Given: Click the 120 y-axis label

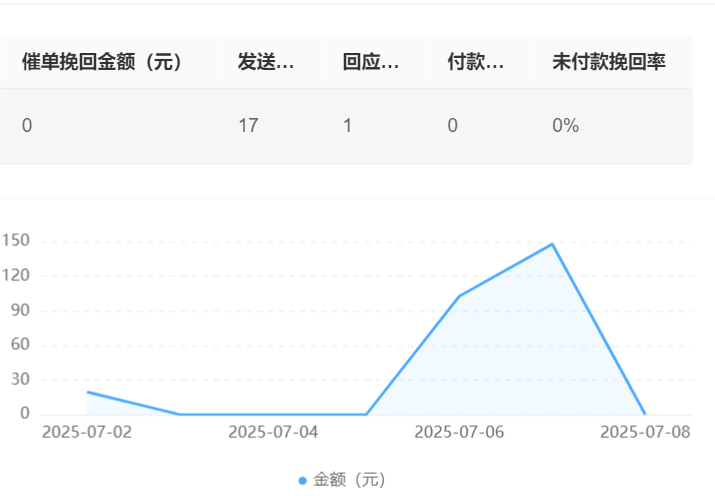Looking at the screenshot, I should (x=16, y=275).
